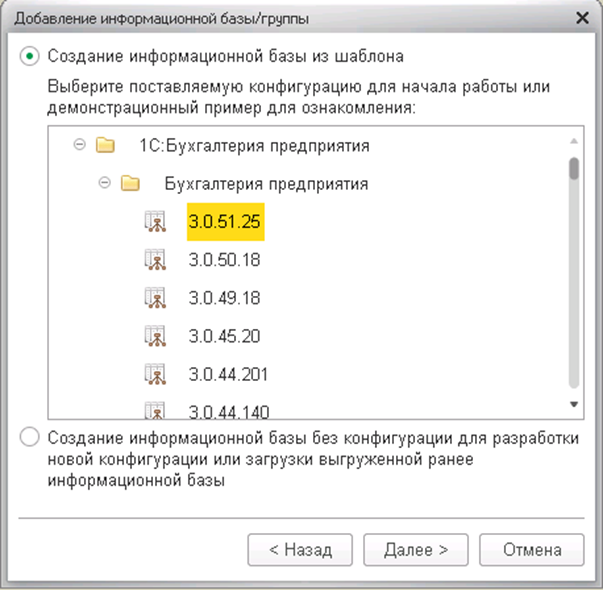Click the 3.0.51.25 configuration template icon

coord(155,222)
